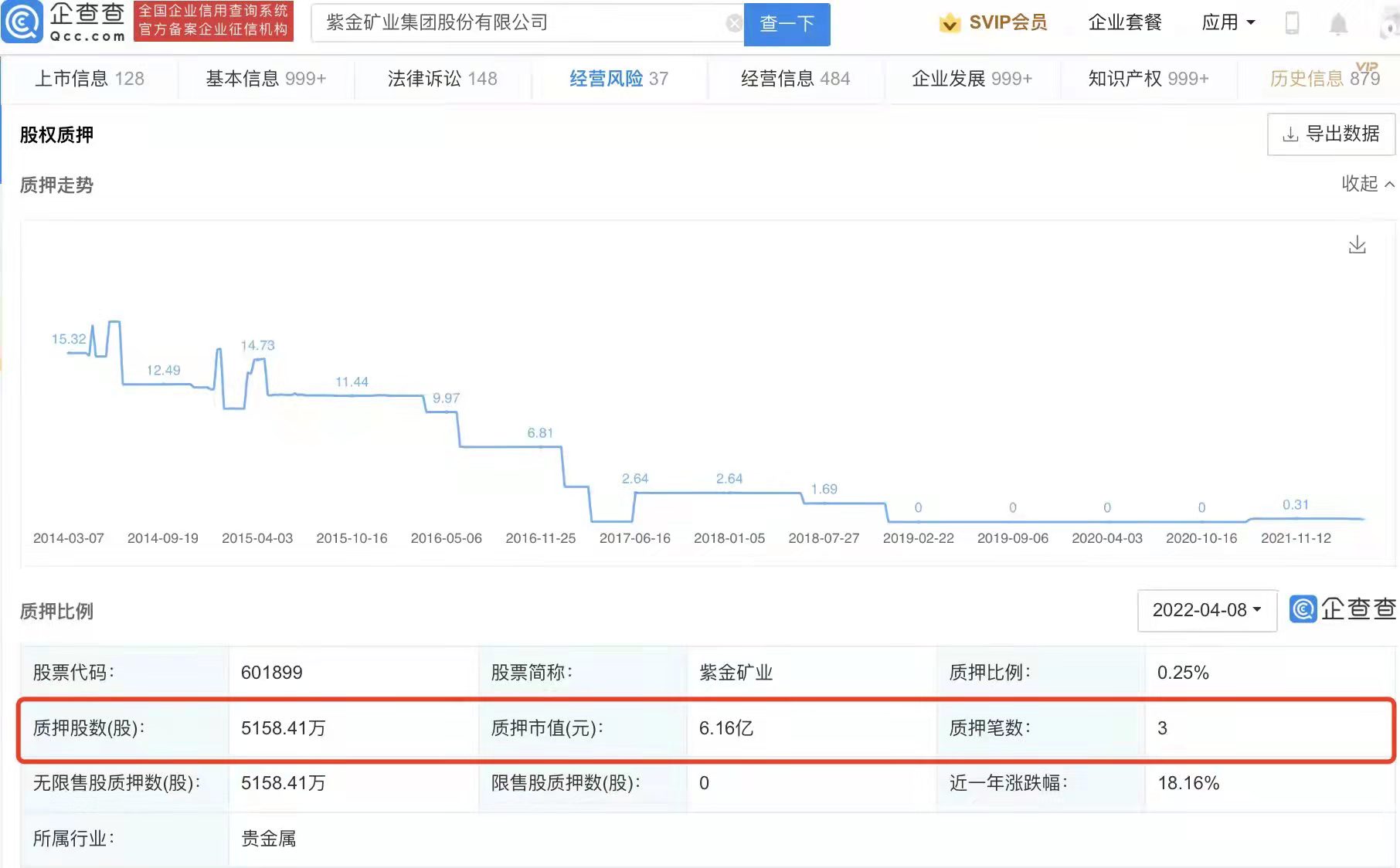The image size is (1400, 868).
Task: Open 企业套餐 link
Action: pos(1125,22)
